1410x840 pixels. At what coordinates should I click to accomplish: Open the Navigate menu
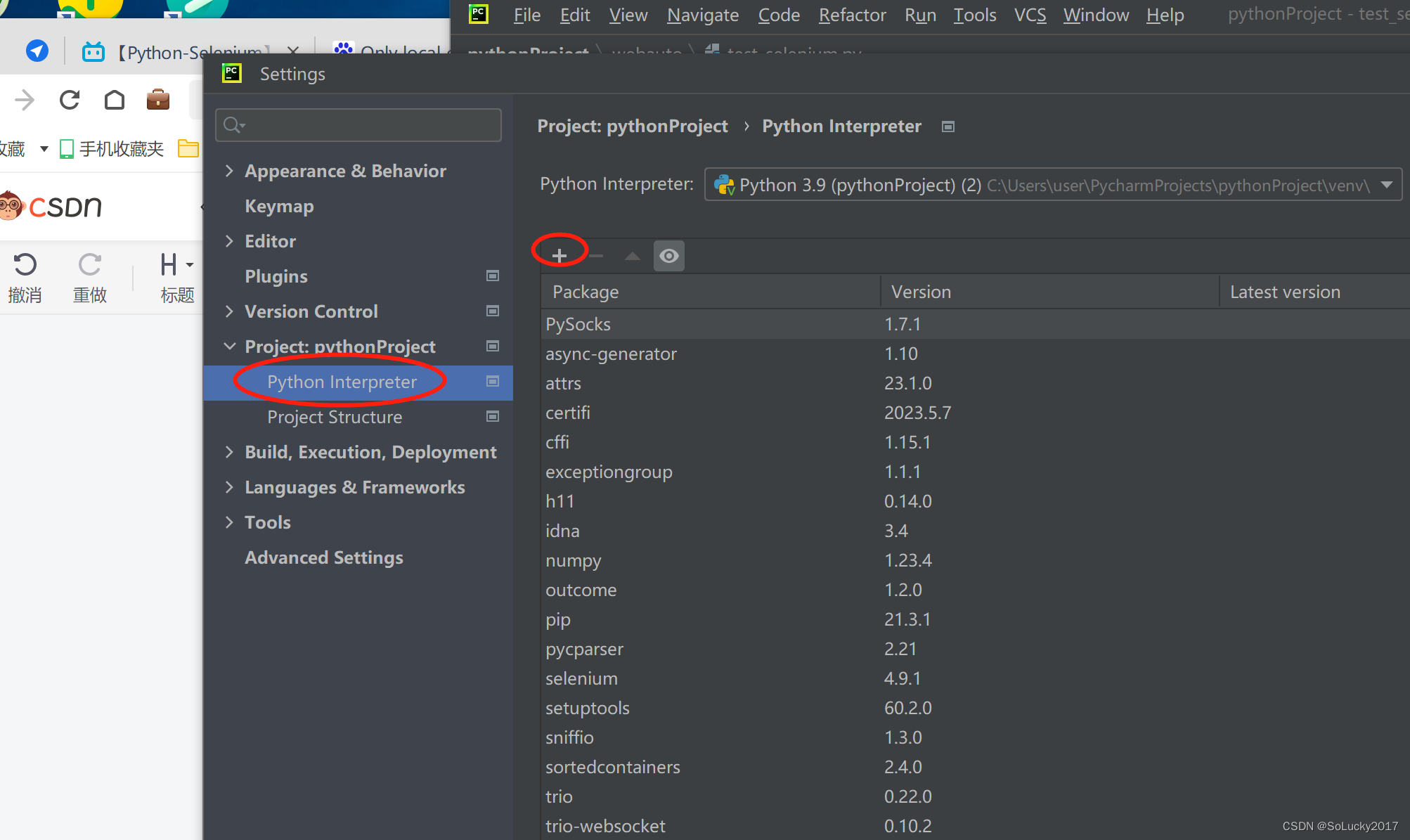point(702,15)
